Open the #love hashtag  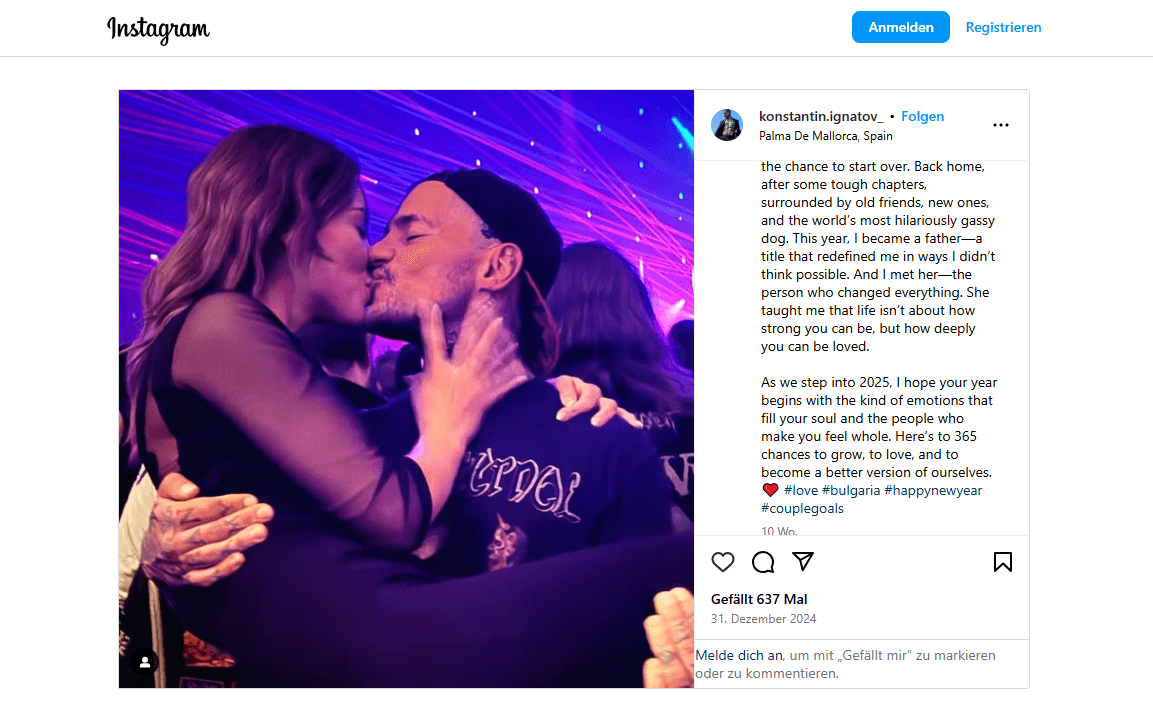click(x=801, y=490)
